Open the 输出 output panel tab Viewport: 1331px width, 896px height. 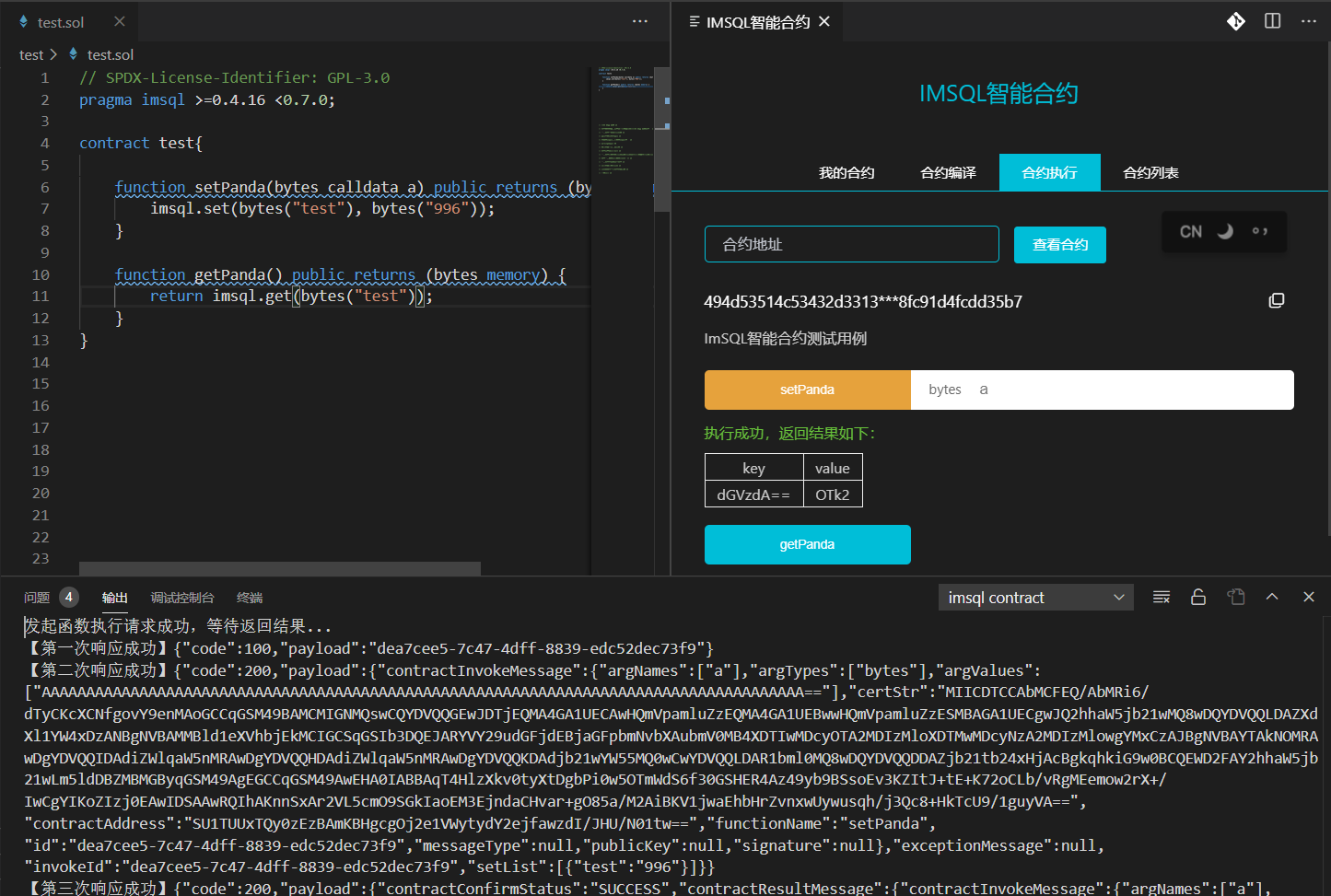(x=115, y=598)
